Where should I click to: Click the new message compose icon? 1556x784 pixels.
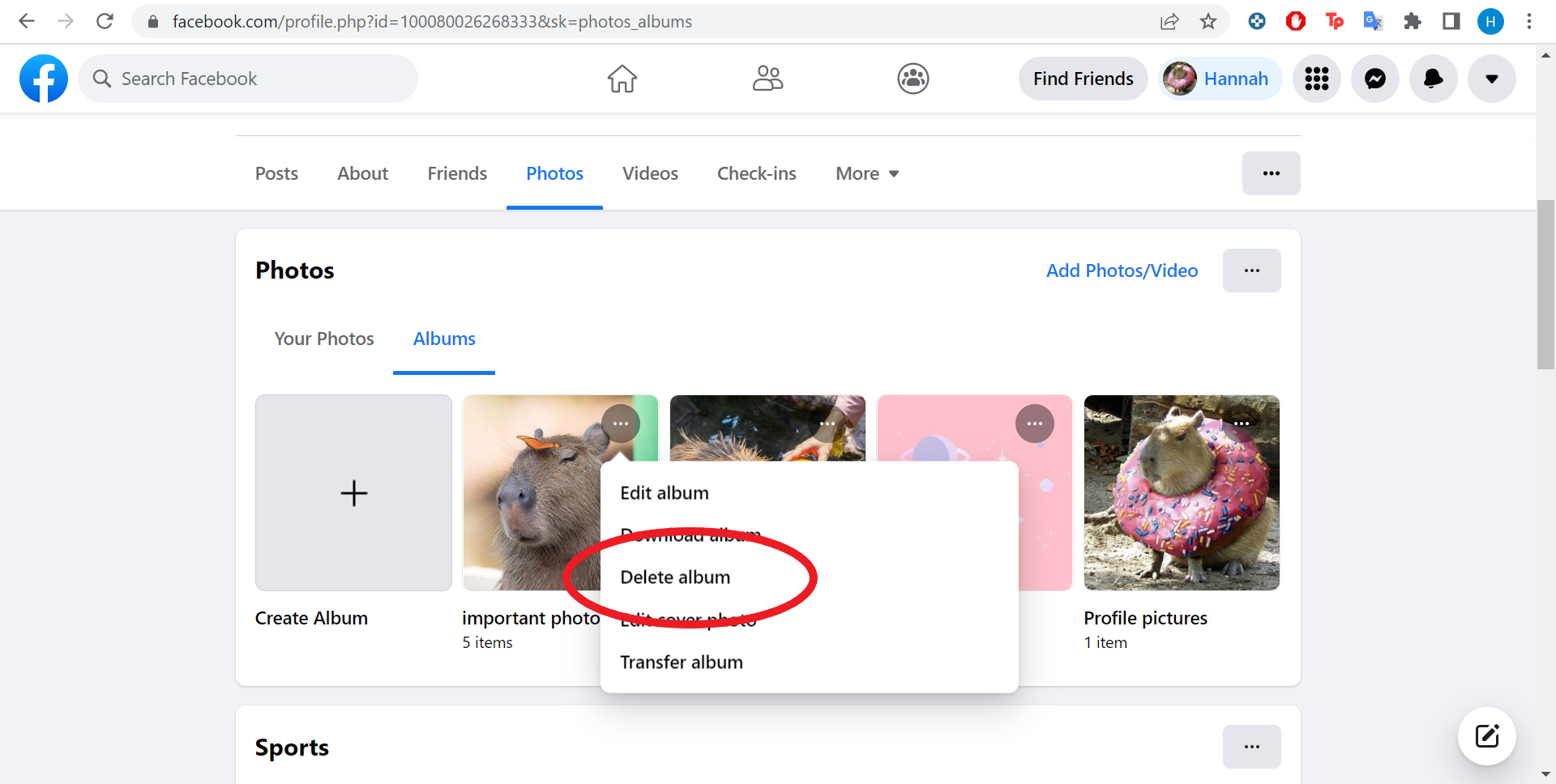(1487, 736)
